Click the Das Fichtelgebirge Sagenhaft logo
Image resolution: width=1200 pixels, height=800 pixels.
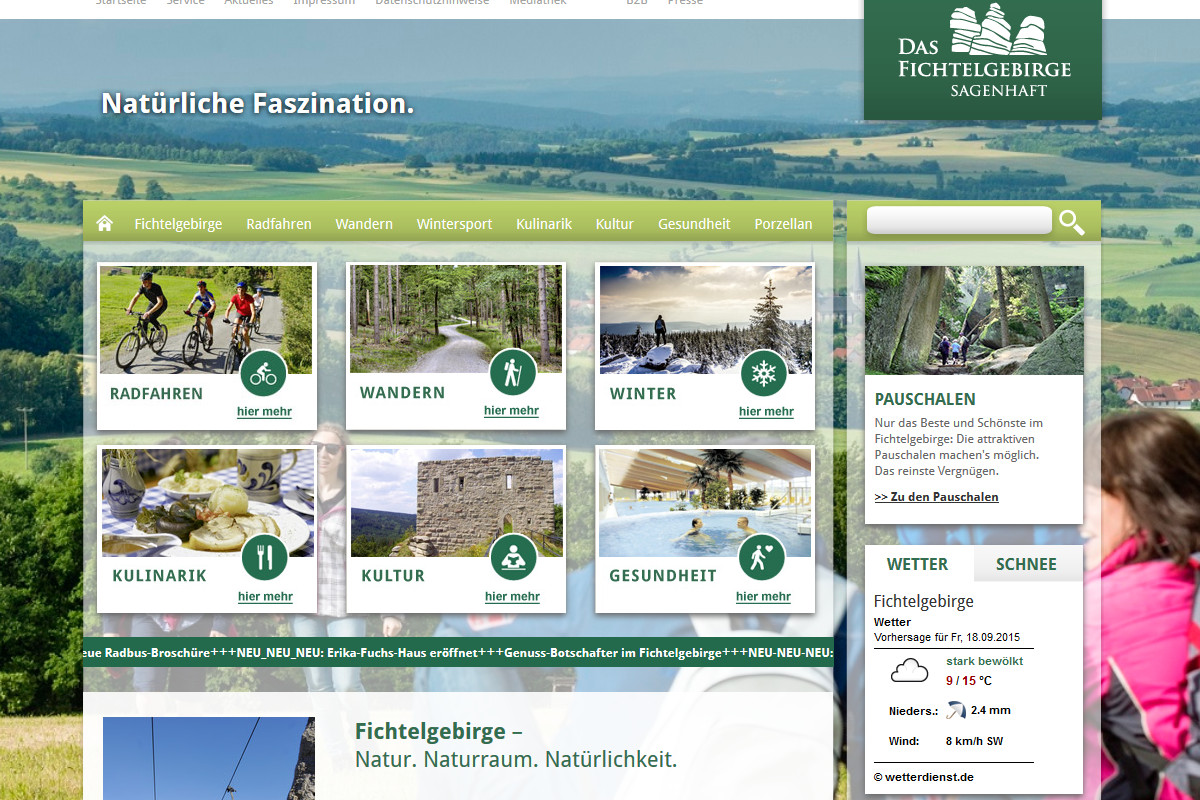(983, 58)
